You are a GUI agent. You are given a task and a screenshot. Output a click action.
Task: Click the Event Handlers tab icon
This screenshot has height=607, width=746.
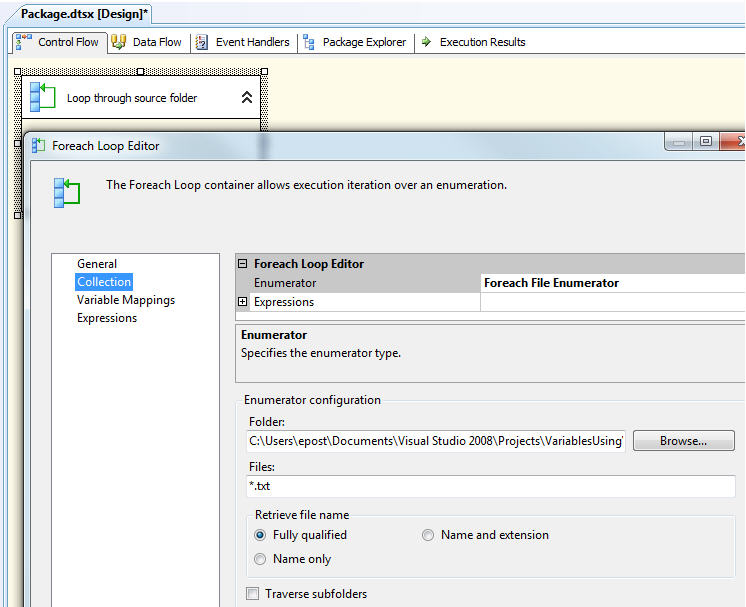(x=202, y=42)
